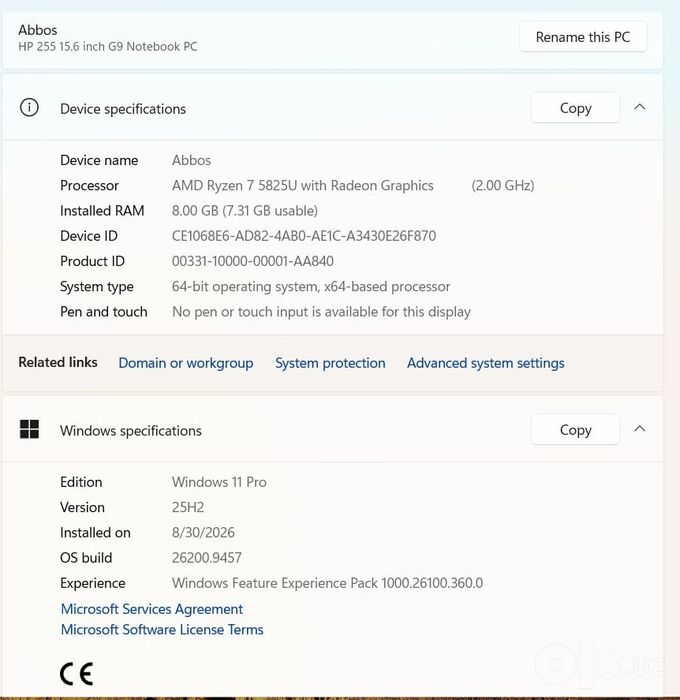The image size is (680, 700).
Task: Click the Windows specifications heading
Action: 131,431
